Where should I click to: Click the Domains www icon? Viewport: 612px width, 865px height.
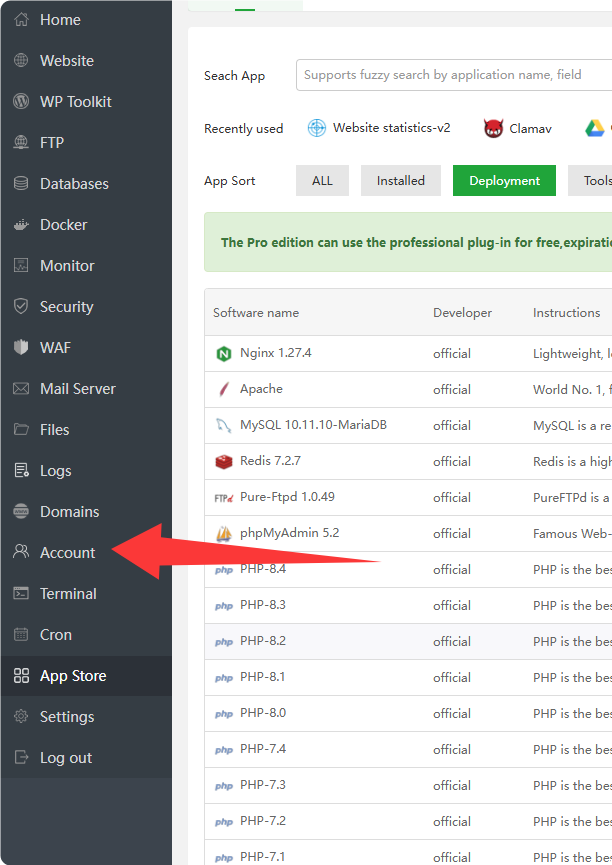click(x=21, y=511)
